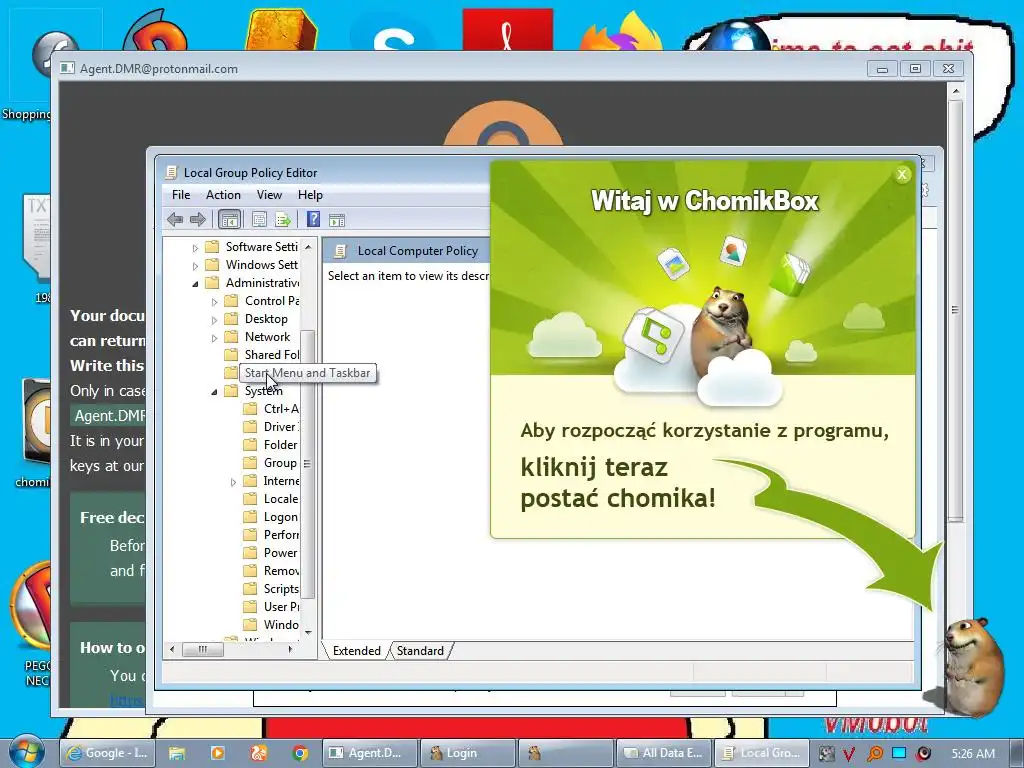The height and width of the screenshot is (768, 1024).
Task: Open the File menu
Action: click(181, 195)
